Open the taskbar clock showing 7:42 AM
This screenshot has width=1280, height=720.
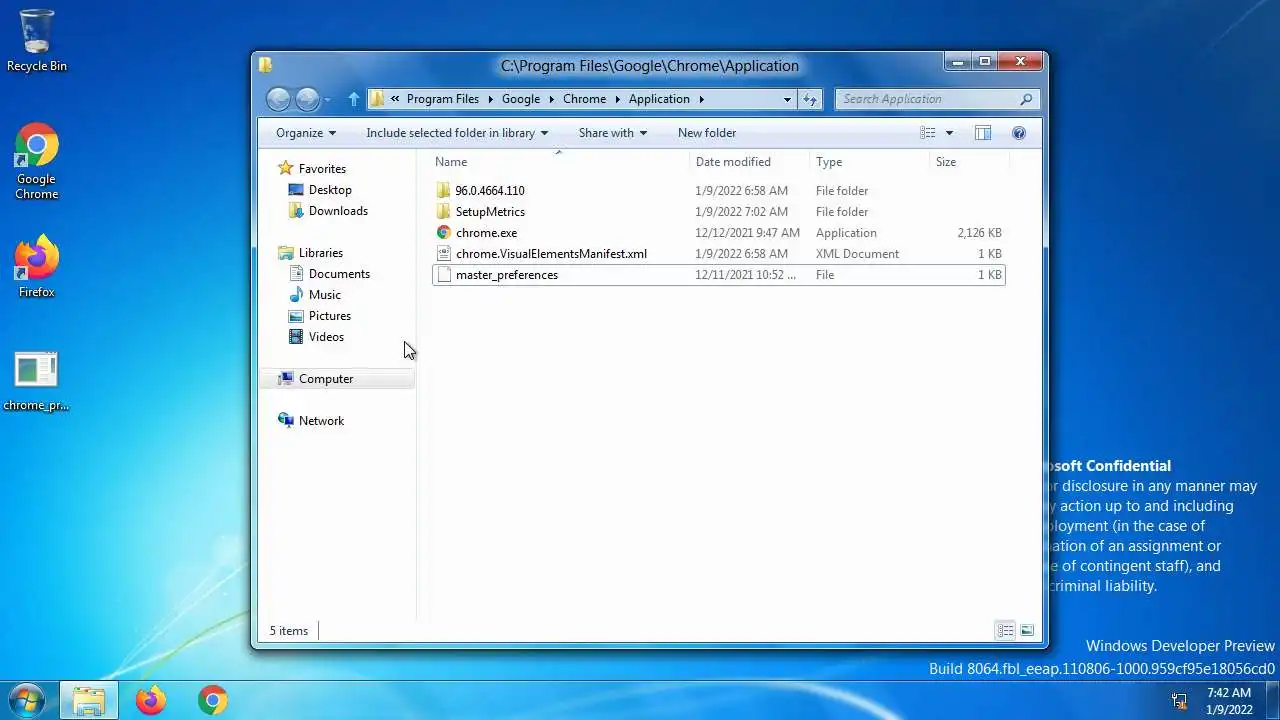click(x=1229, y=701)
